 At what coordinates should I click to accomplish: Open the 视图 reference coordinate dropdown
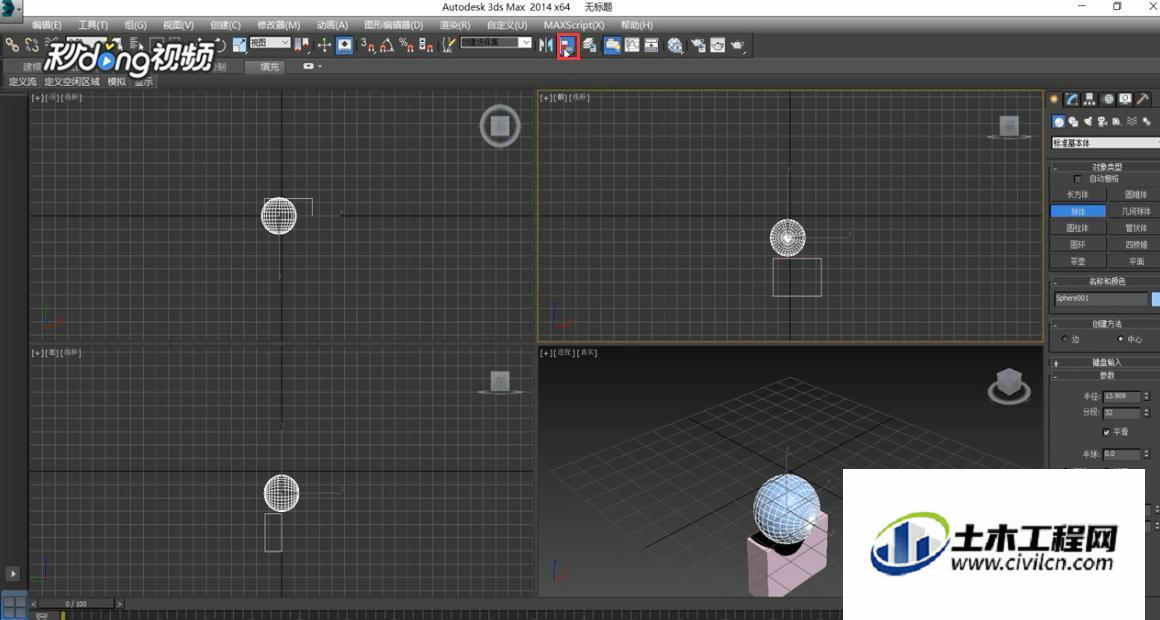coord(270,43)
